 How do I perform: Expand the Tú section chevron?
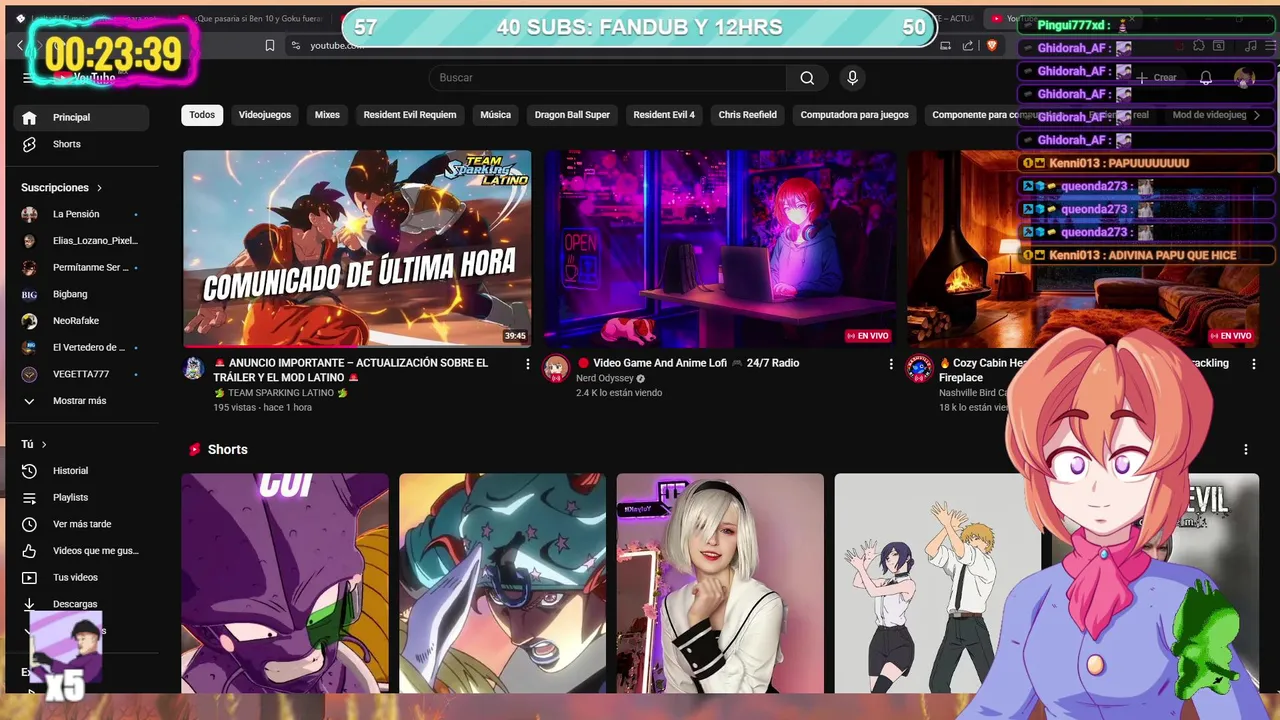(x=44, y=444)
